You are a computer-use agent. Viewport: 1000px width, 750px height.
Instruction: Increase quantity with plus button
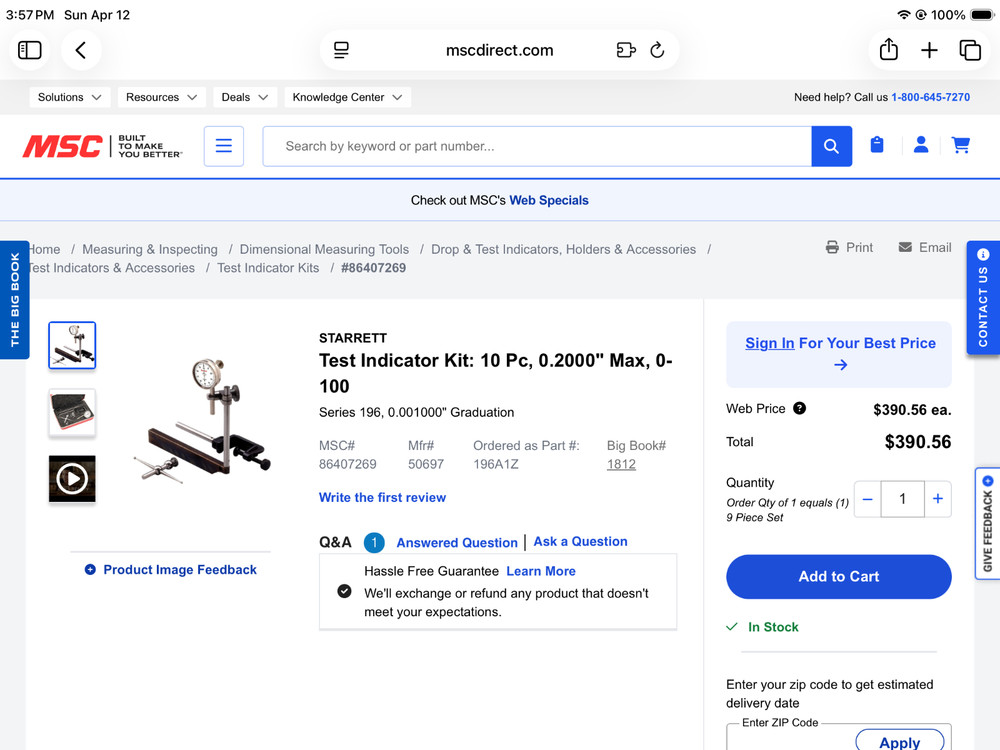tap(937, 499)
